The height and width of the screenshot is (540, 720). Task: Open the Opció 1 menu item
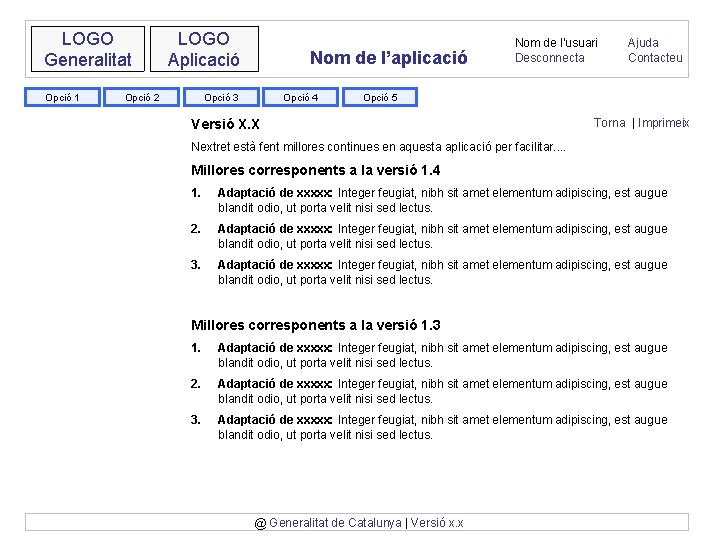click(62, 97)
